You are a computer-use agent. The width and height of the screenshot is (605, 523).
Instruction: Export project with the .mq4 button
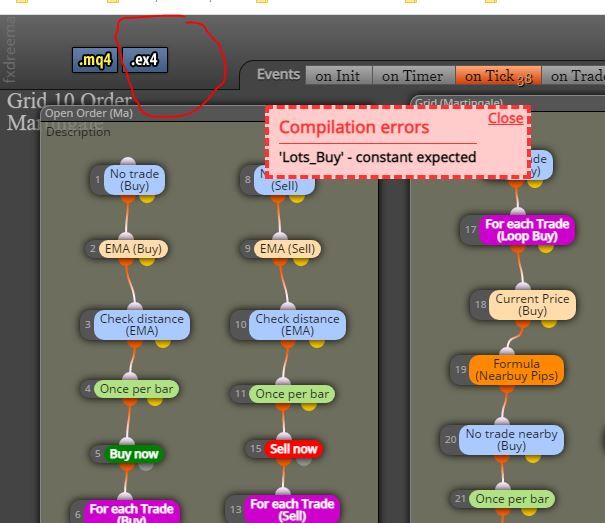[x=95, y=60]
